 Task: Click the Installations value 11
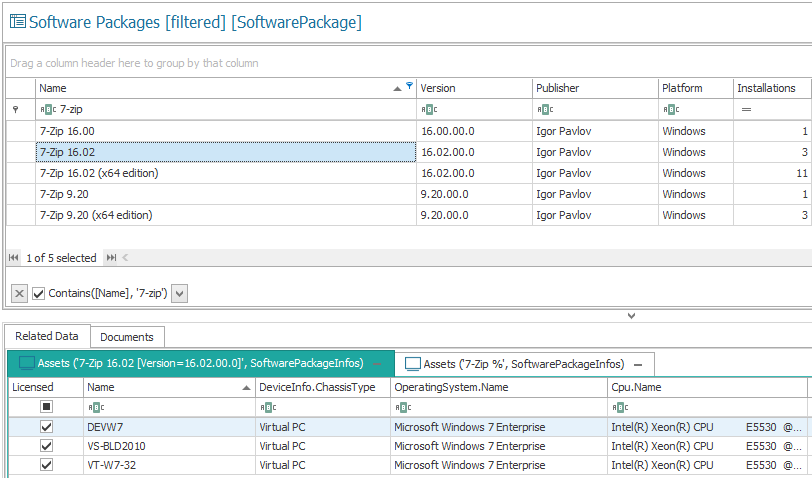pyautogui.click(x=802, y=173)
